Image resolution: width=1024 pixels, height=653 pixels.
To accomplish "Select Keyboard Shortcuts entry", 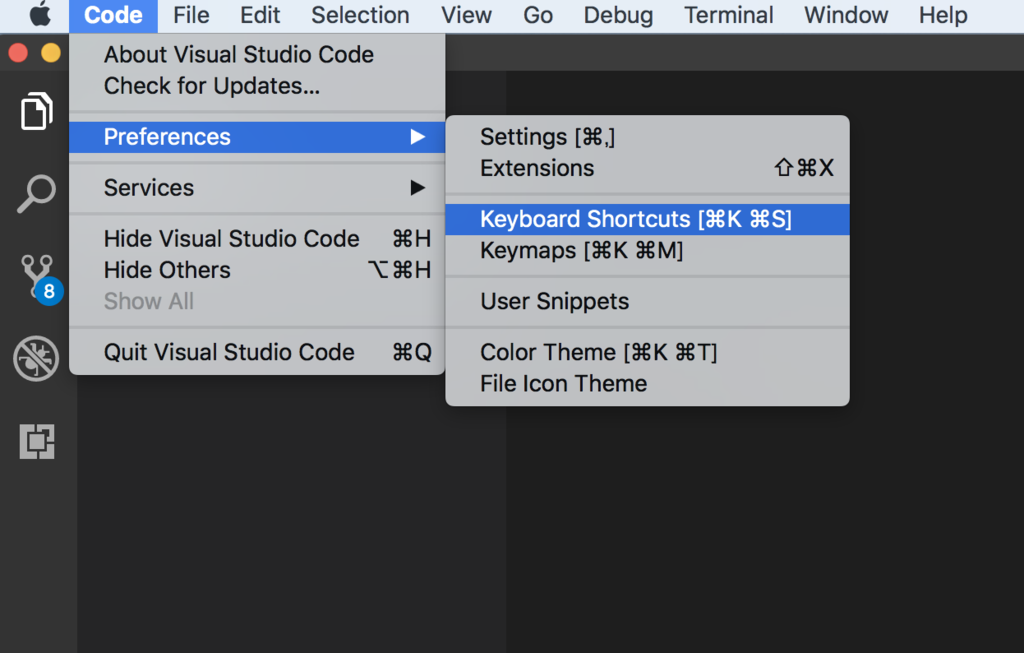I will click(x=647, y=219).
